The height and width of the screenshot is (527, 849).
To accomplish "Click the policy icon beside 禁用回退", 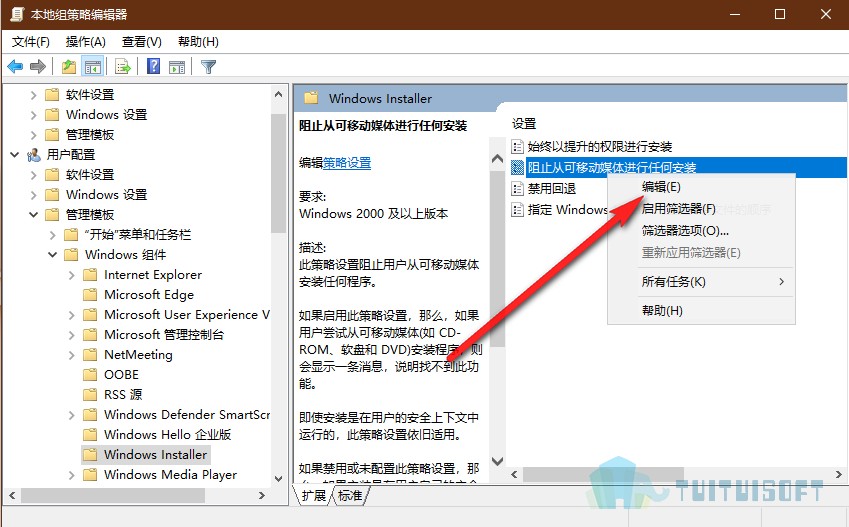I will pos(518,188).
